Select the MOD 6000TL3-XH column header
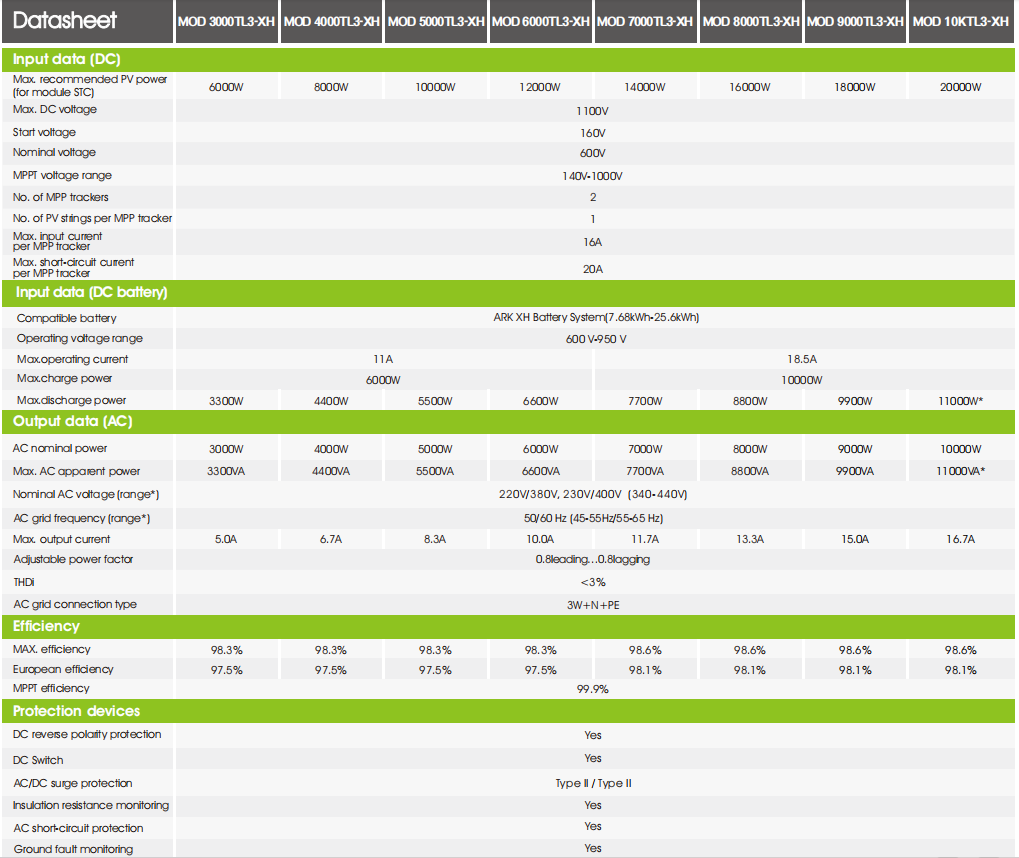This screenshot has width=1019, height=858. tap(541, 21)
